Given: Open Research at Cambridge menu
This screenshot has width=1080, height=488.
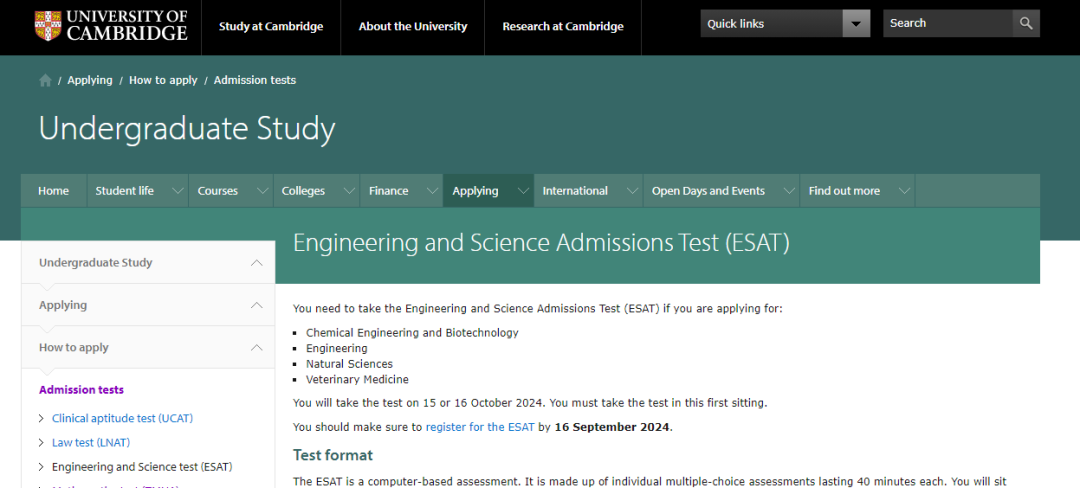Looking at the screenshot, I should [563, 27].
